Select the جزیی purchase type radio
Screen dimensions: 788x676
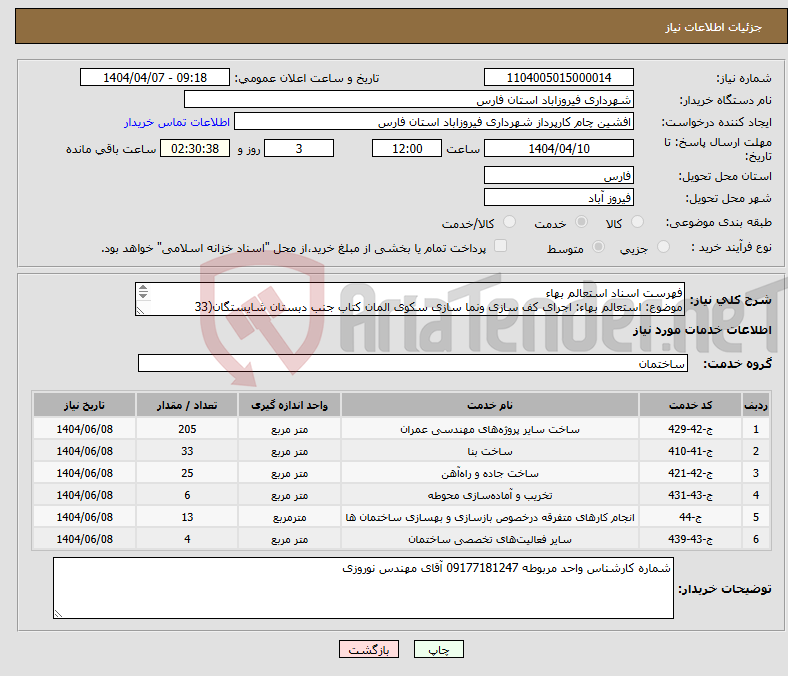[x=663, y=247]
